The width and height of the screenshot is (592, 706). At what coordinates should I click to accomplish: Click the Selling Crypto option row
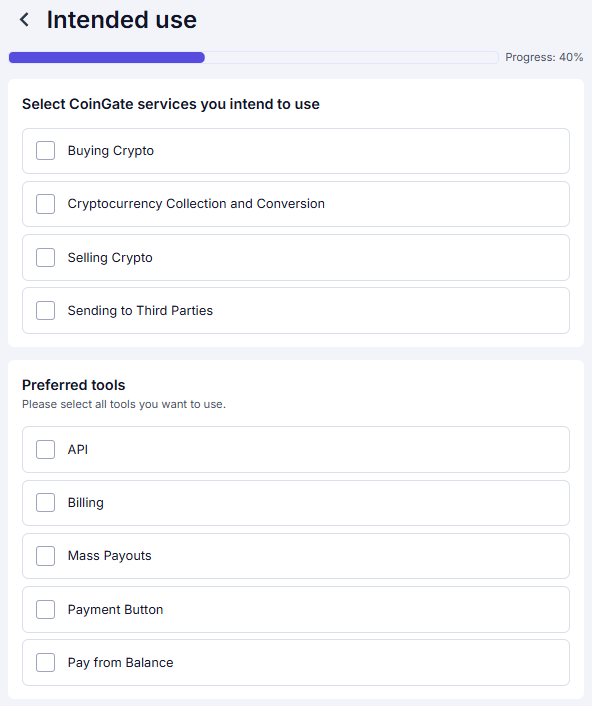tap(296, 258)
